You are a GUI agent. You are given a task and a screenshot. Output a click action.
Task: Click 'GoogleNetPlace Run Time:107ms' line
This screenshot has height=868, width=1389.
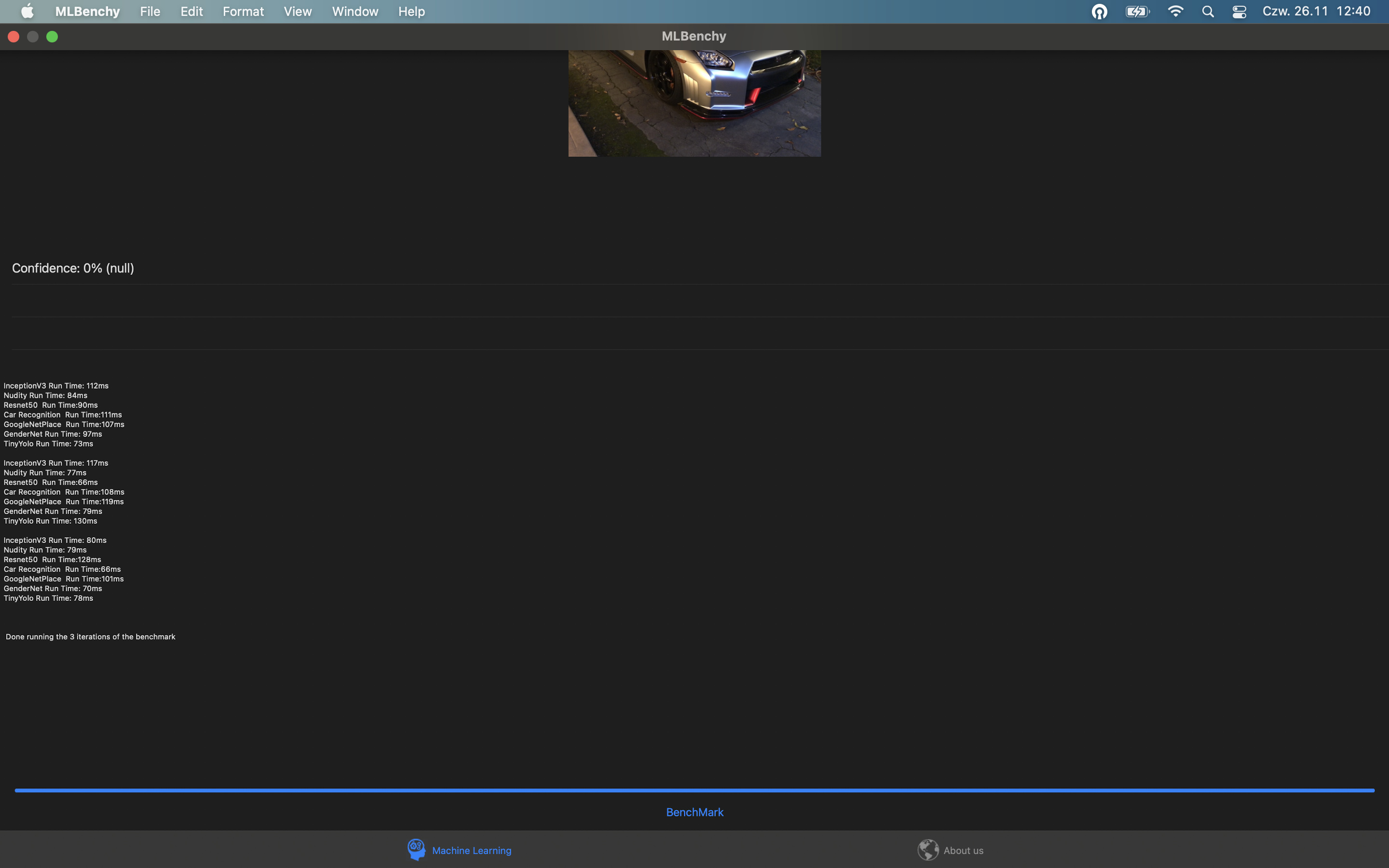(x=64, y=425)
